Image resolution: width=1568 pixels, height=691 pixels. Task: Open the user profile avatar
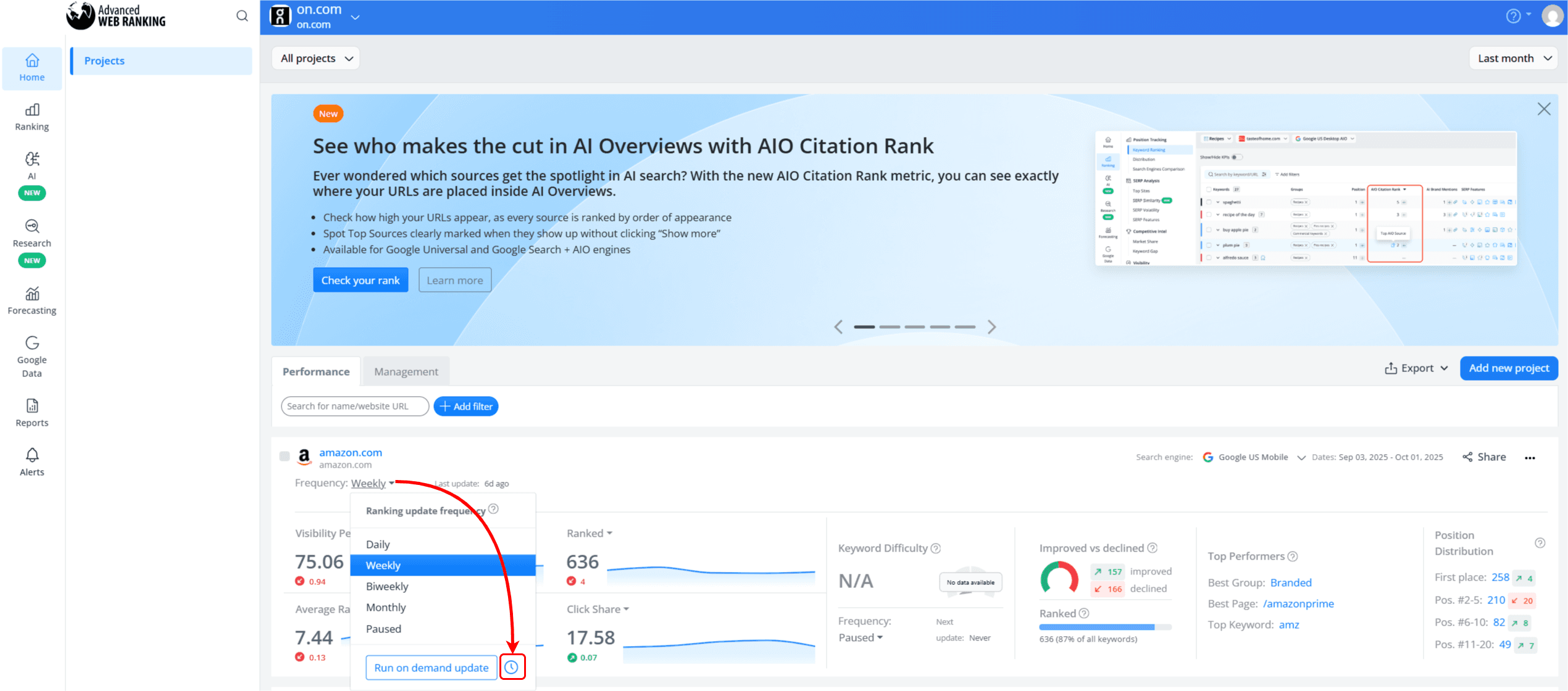click(1553, 16)
